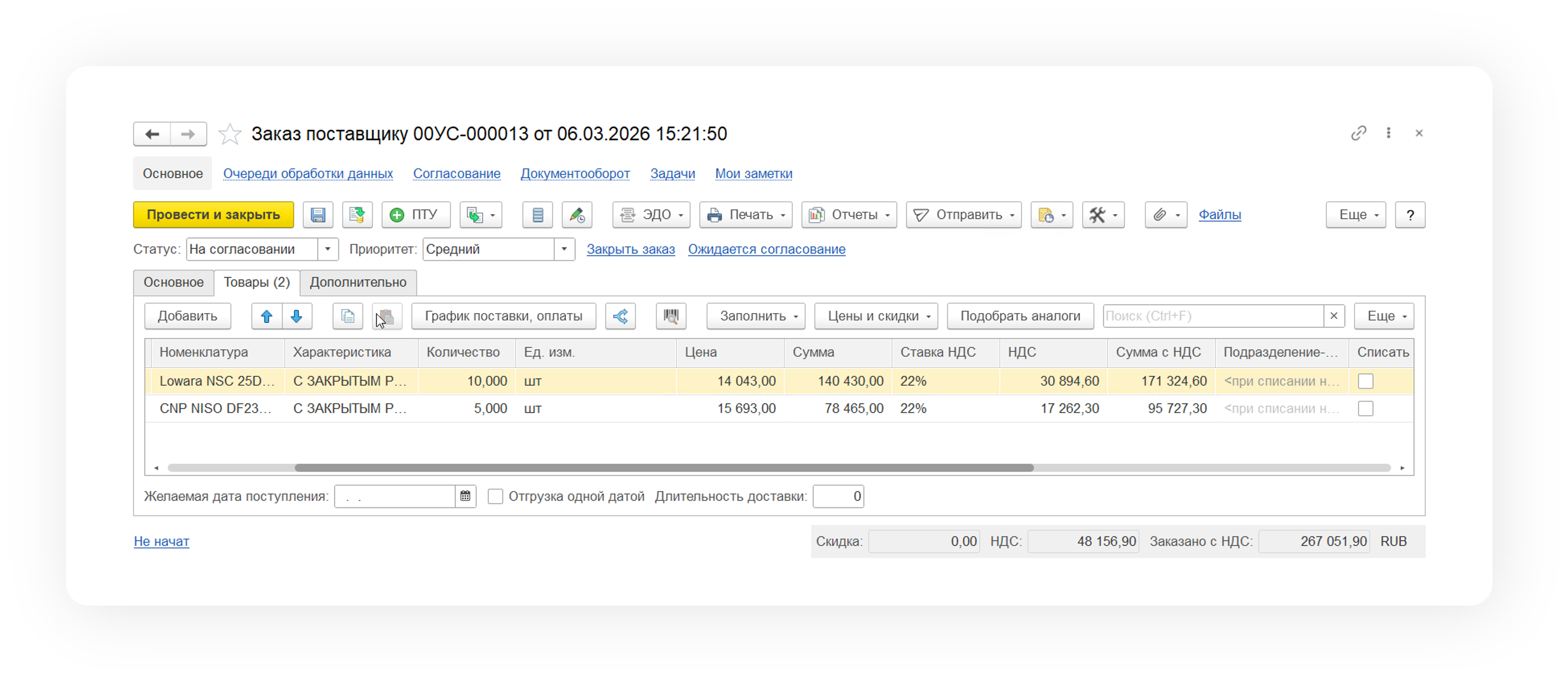This screenshot has height=681, width=1568.
Task: Click the horizontal table scrollbar
Action: (664, 468)
